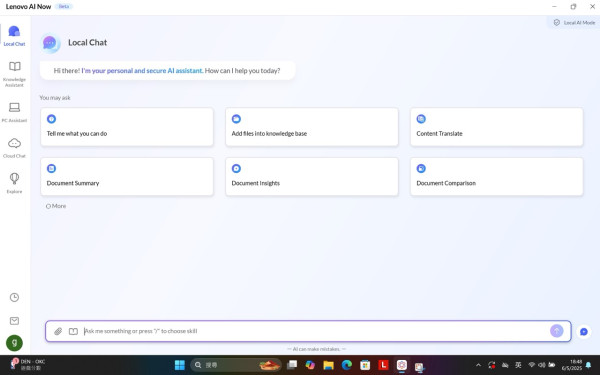Click the attach file paperclip icon
This screenshot has height=375, width=600.
pos(58,331)
